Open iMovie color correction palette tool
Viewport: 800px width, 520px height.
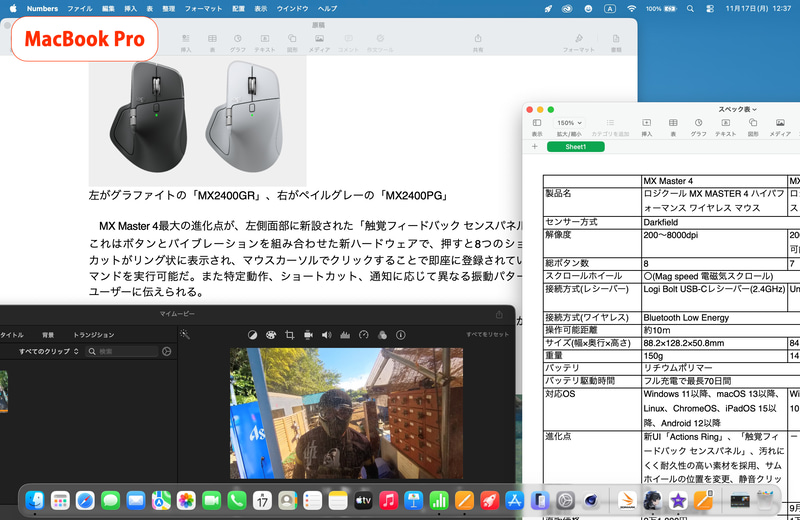coord(271,335)
